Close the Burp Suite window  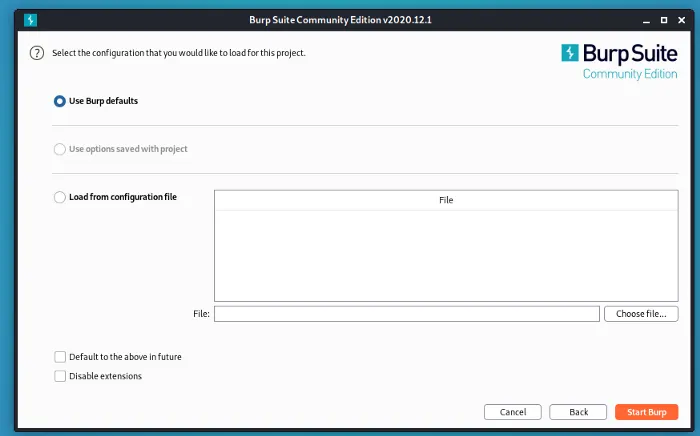coord(682,20)
